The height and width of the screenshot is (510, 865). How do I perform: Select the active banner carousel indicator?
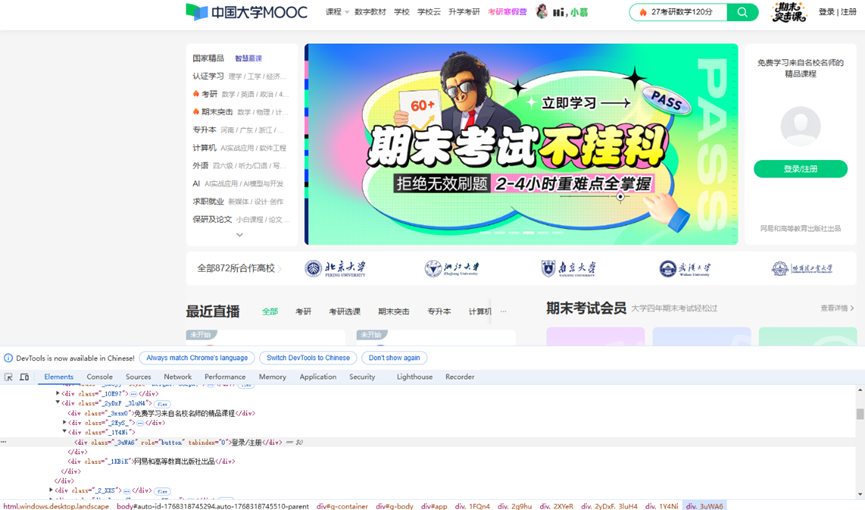pyautogui.click(x=528, y=232)
